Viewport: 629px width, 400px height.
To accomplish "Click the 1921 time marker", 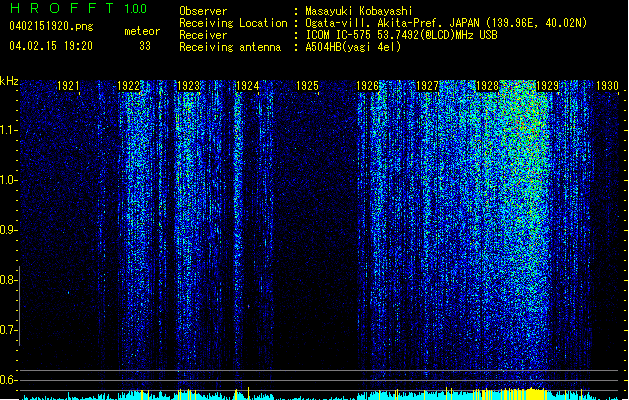I will [68, 86].
